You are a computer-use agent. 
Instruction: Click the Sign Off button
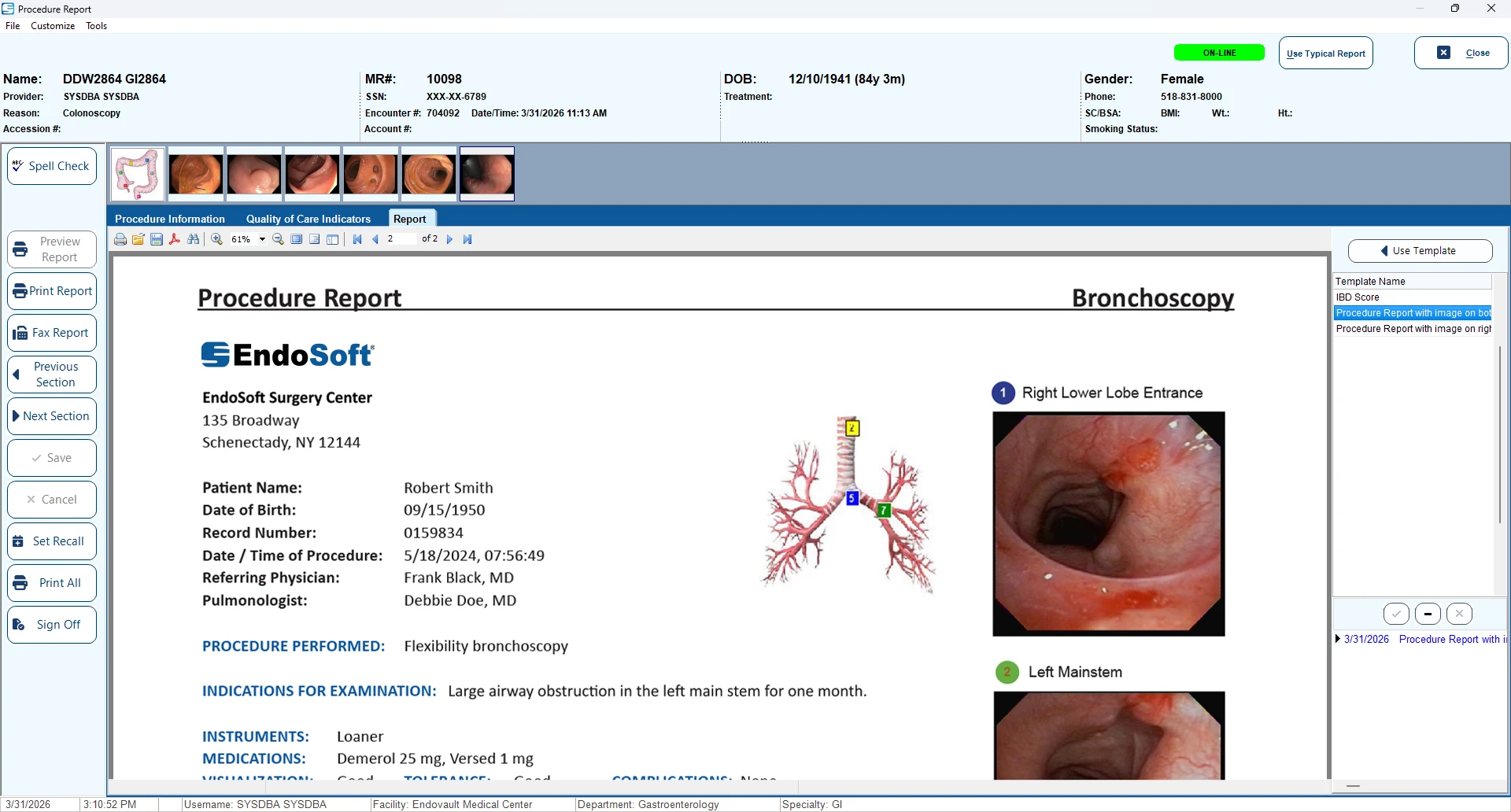(x=52, y=625)
